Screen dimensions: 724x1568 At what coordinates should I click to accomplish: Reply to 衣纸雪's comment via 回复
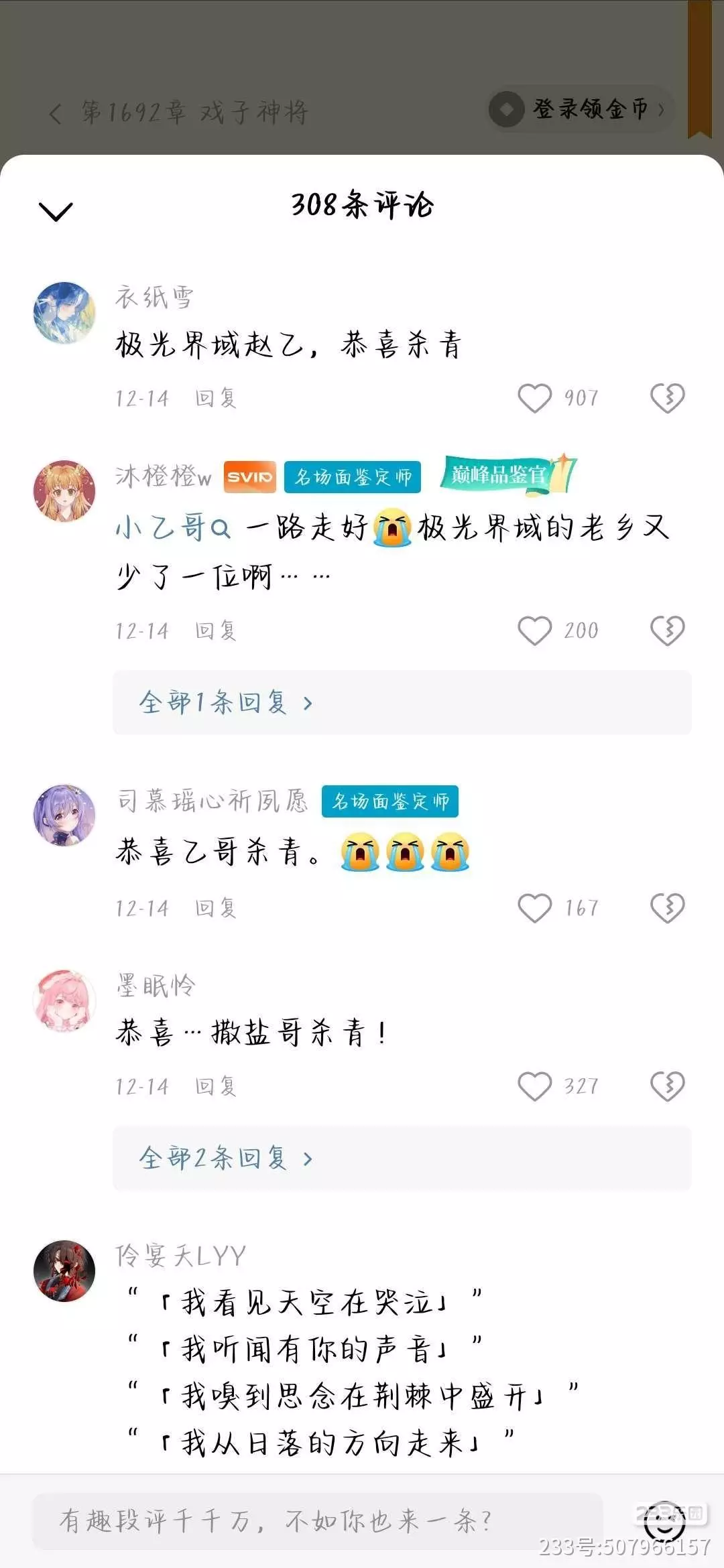(216, 398)
